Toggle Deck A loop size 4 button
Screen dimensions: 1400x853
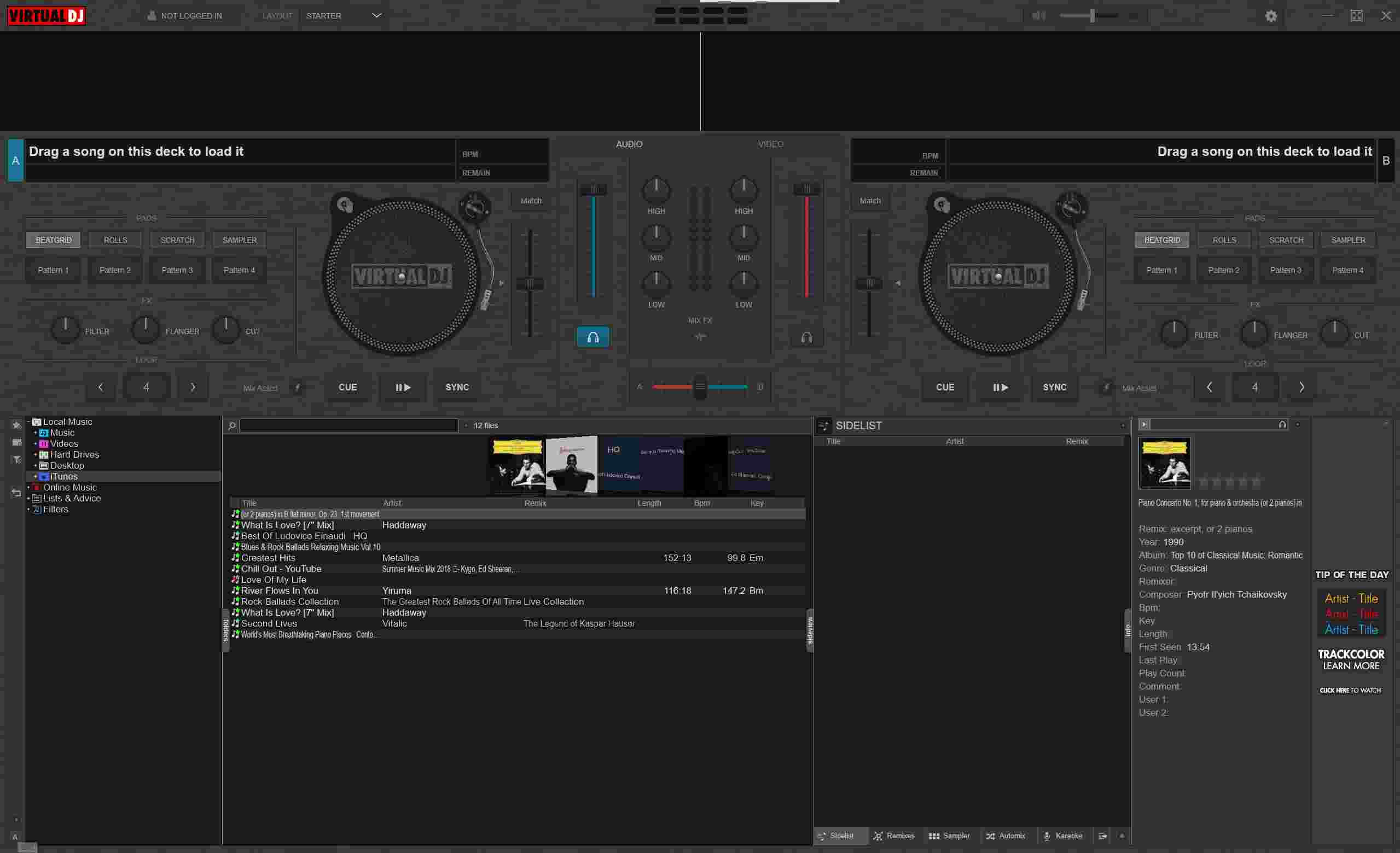146,387
